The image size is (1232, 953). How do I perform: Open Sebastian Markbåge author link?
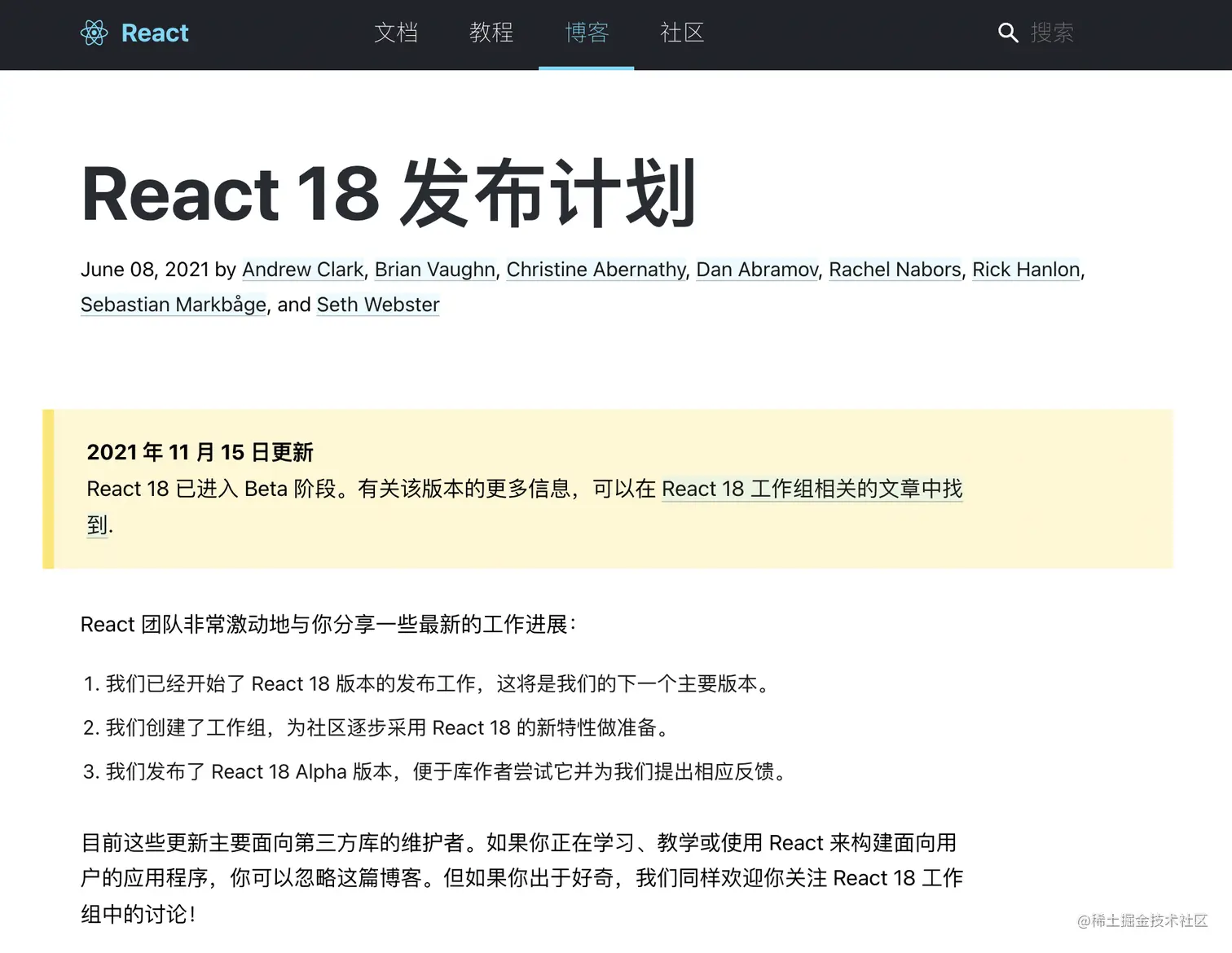pyautogui.click(x=174, y=305)
